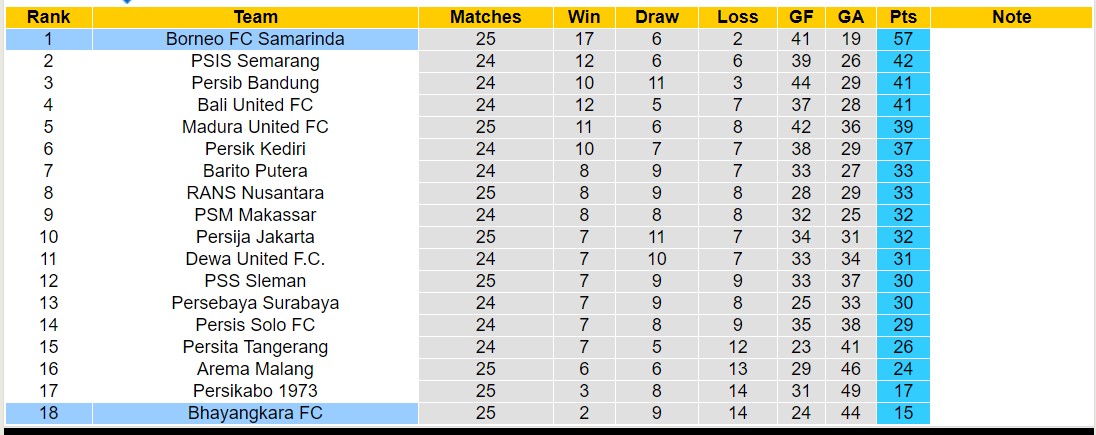
Task: Select Persib Bandung in the table
Action: [x=255, y=83]
